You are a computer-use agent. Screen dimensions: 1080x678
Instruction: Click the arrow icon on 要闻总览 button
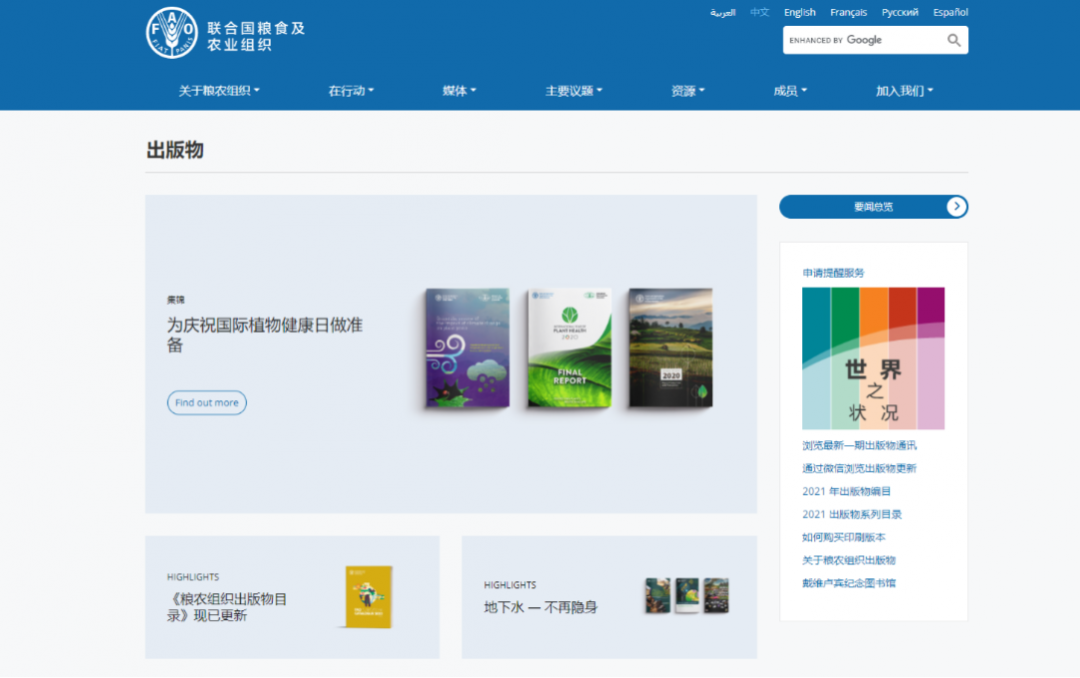[x=957, y=207]
